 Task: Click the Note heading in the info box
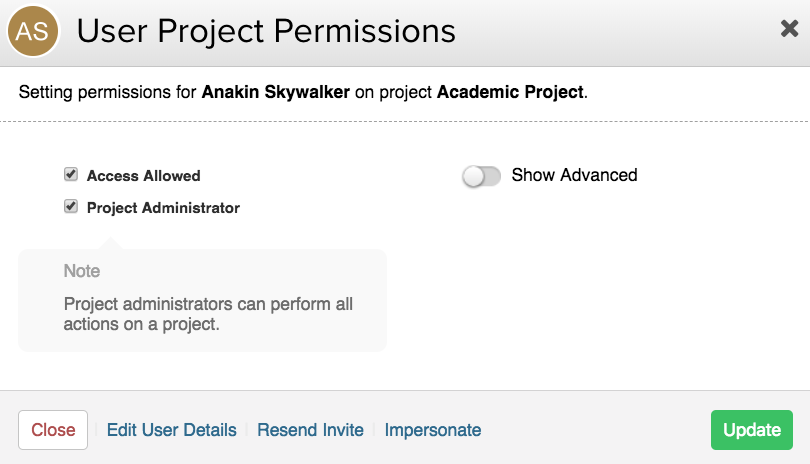tap(82, 271)
